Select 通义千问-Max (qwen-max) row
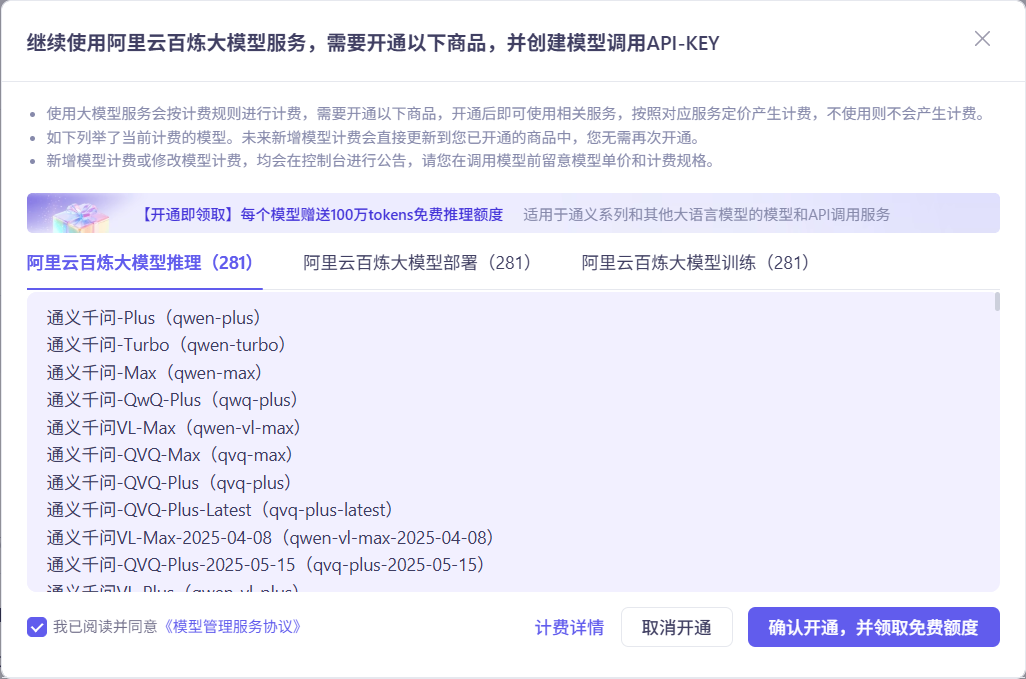 (x=154, y=373)
